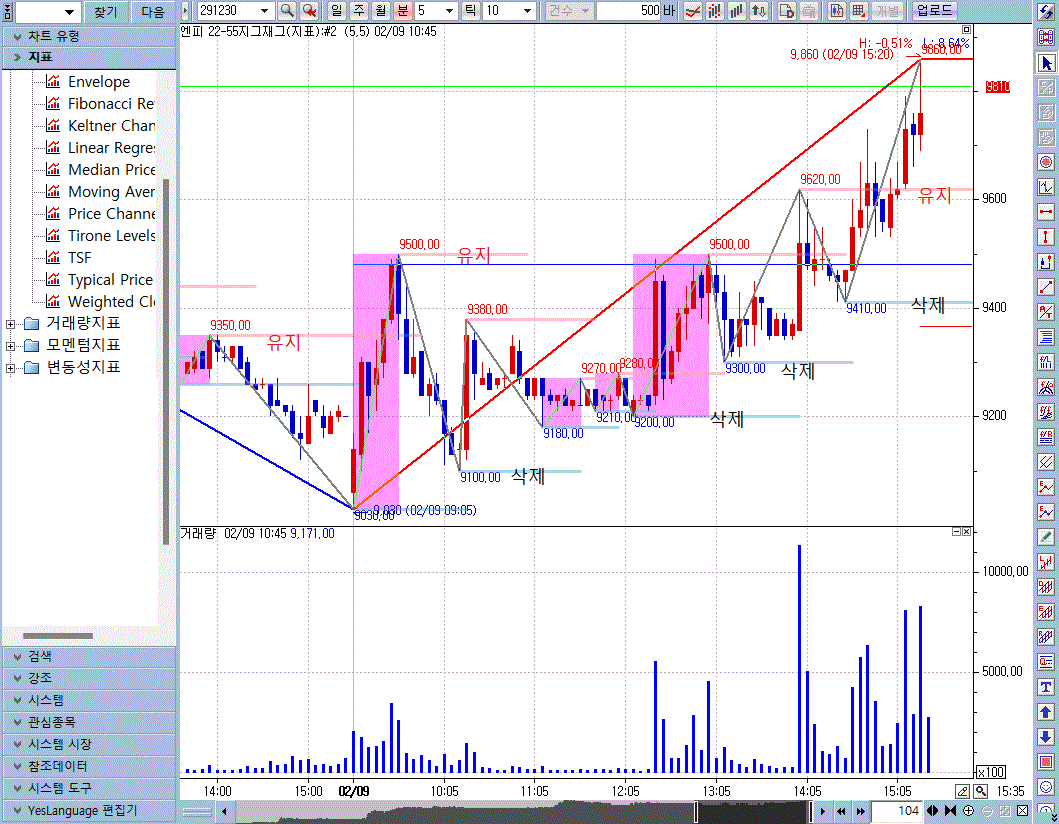The height and width of the screenshot is (824, 1059).
Task: Expand the 모멘텀지표 tree folder
Action: [12, 346]
